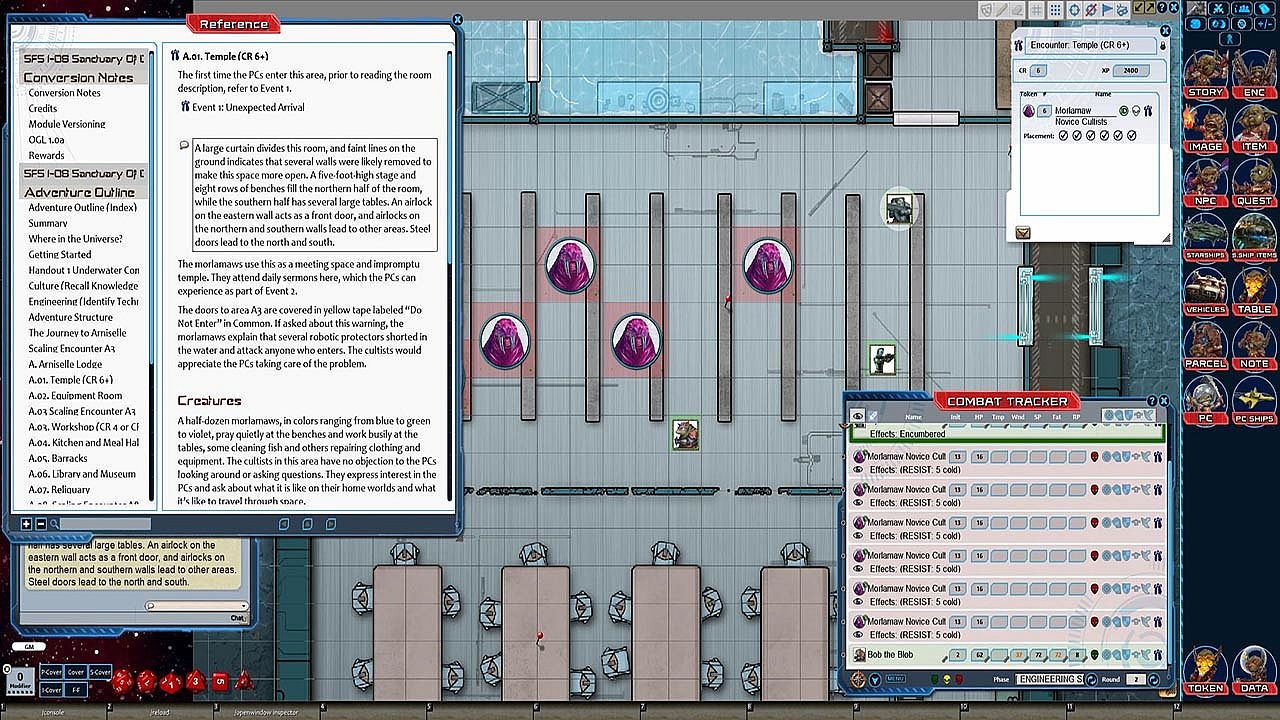Open the bottom-left arrow icon in Encounter window
1280x720 pixels.
[1023, 233]
